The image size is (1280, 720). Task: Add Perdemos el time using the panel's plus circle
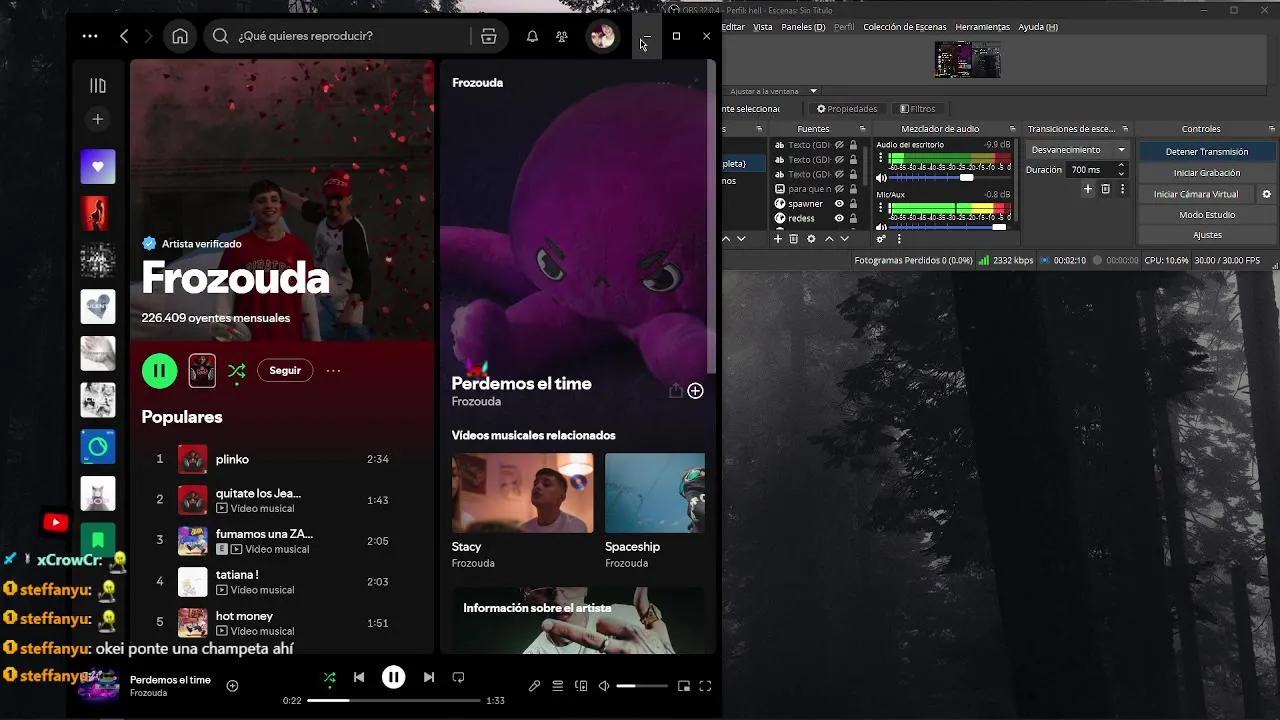(x=695, y=391)
